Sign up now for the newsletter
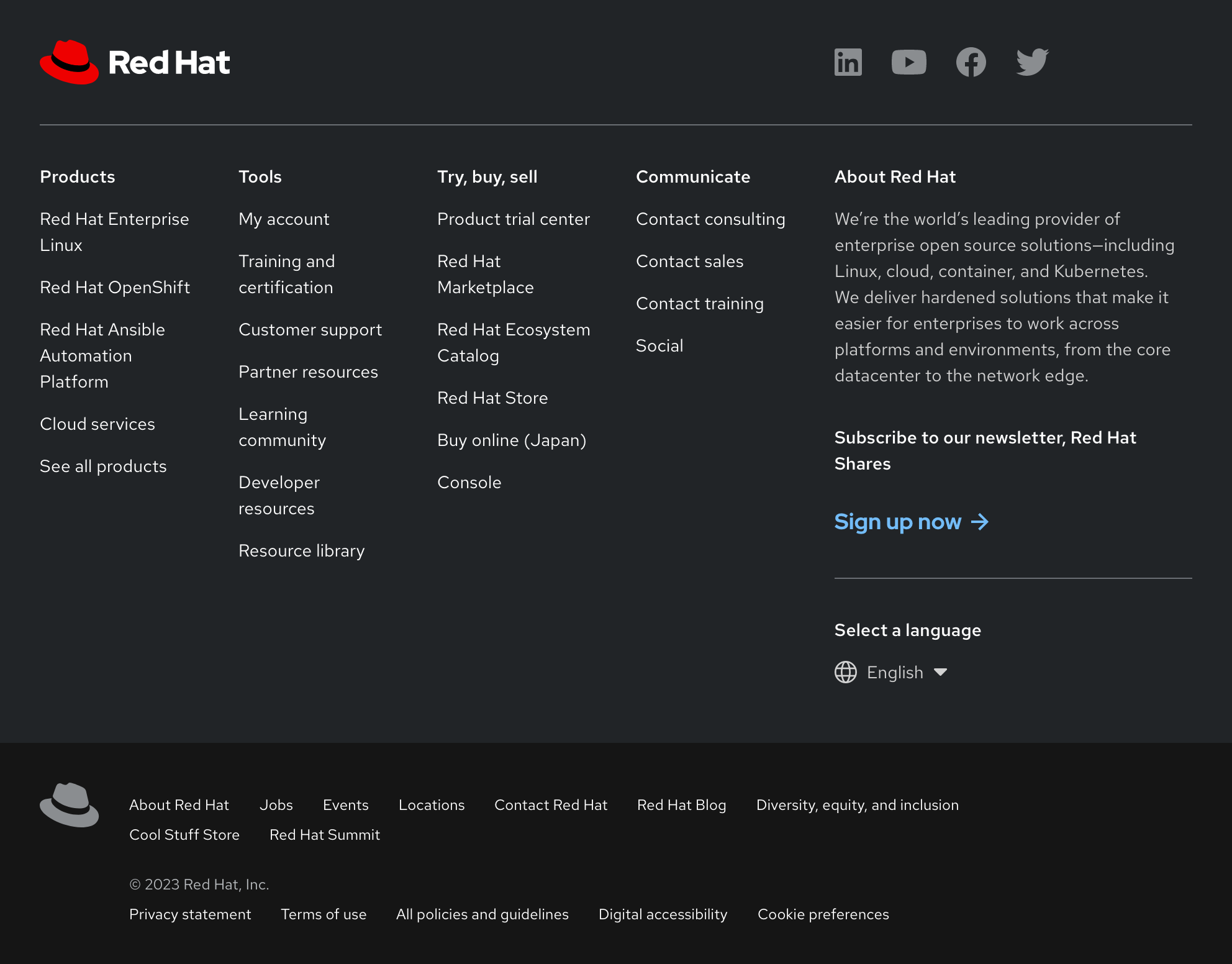 (898, 522)
